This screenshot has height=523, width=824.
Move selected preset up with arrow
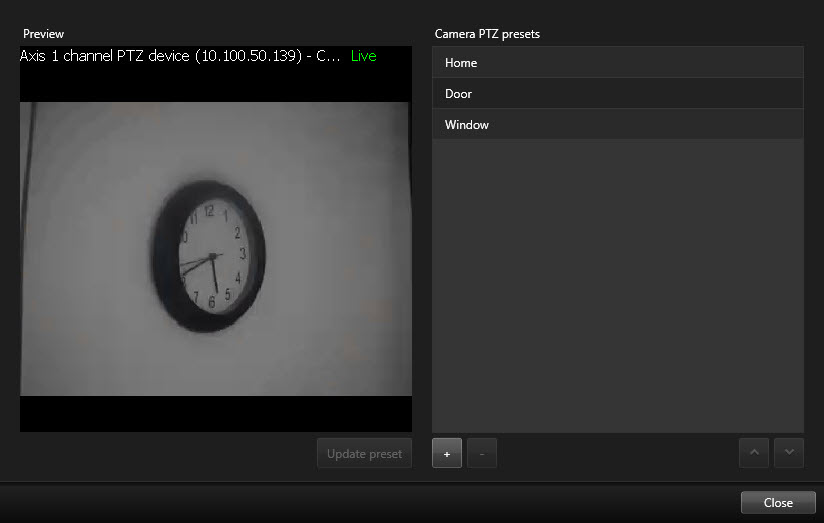coord(754,453)
